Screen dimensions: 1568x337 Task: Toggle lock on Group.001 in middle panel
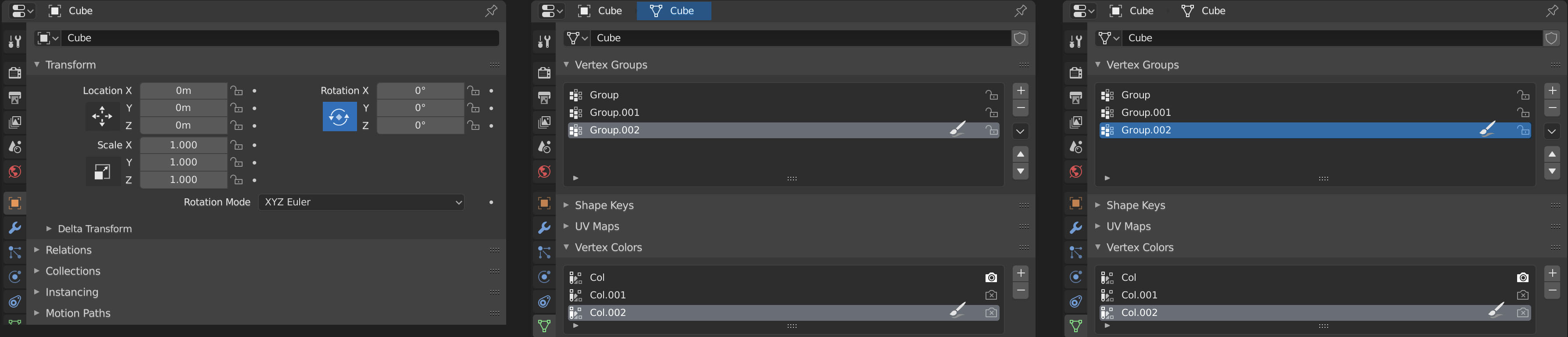point(992,113)
